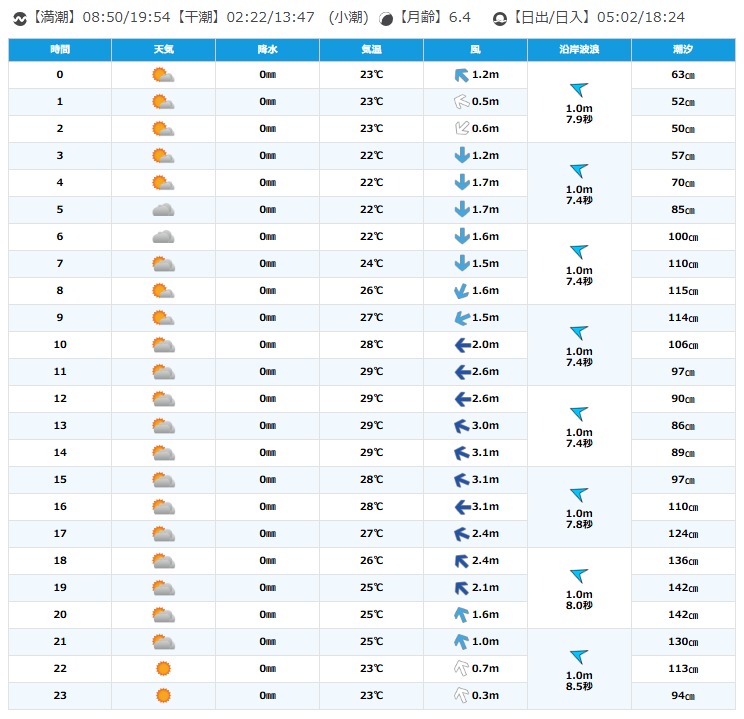Click the low tide times 02:22/13:47

tap(270, 18)
